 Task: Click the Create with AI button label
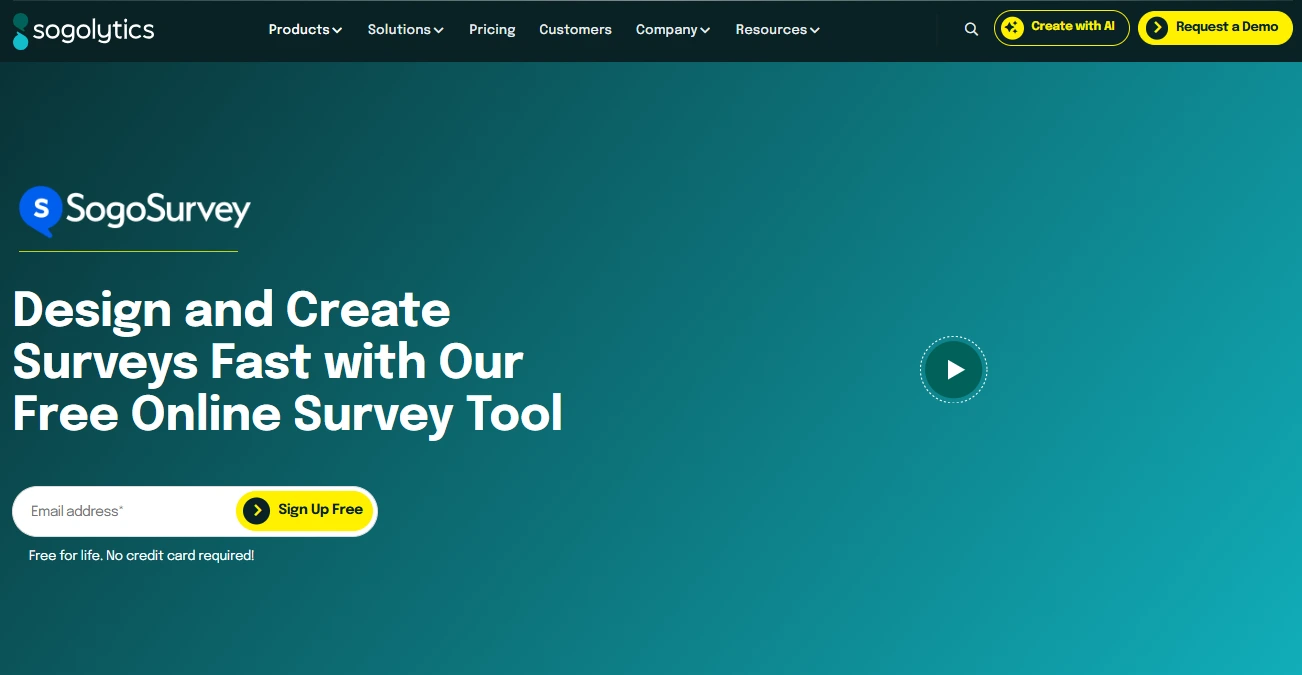coord(1072,27)
